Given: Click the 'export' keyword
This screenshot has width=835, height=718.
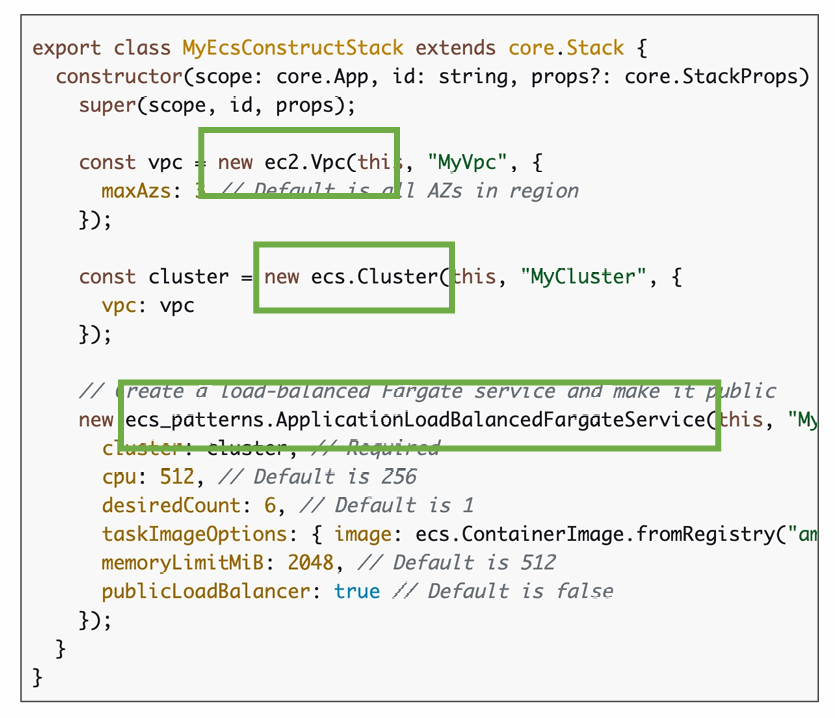Looking at the screenshot, I should point(67,48).
